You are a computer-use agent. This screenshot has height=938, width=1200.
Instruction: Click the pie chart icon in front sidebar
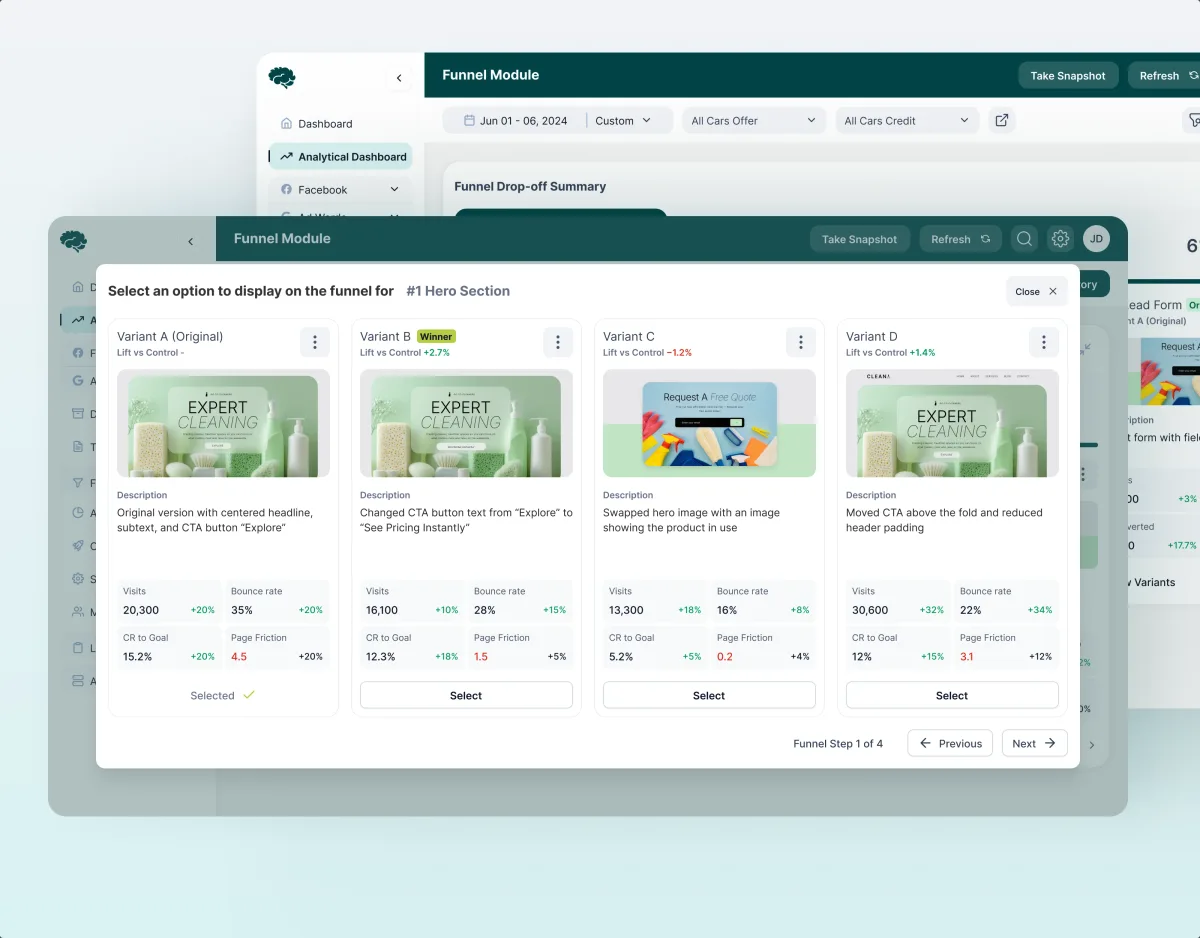point(78,513)
